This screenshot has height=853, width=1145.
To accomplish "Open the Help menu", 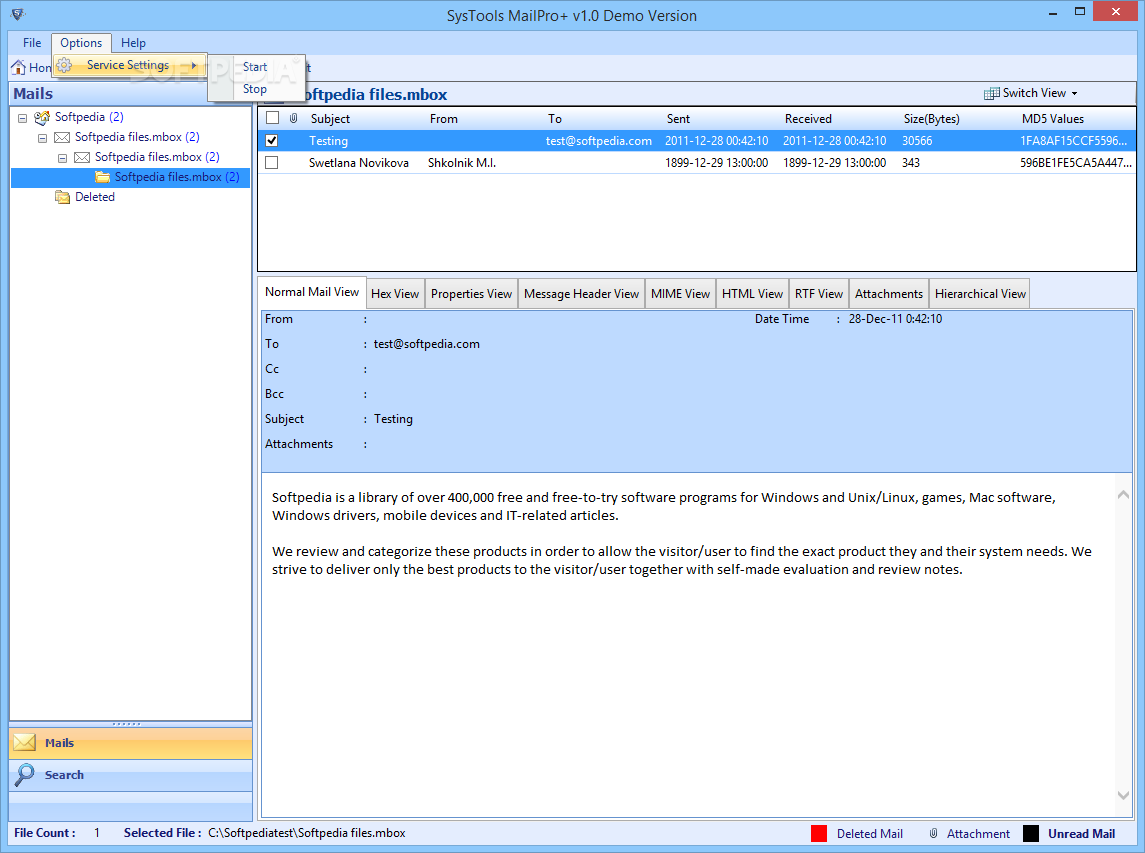I will tap(133, 42).
